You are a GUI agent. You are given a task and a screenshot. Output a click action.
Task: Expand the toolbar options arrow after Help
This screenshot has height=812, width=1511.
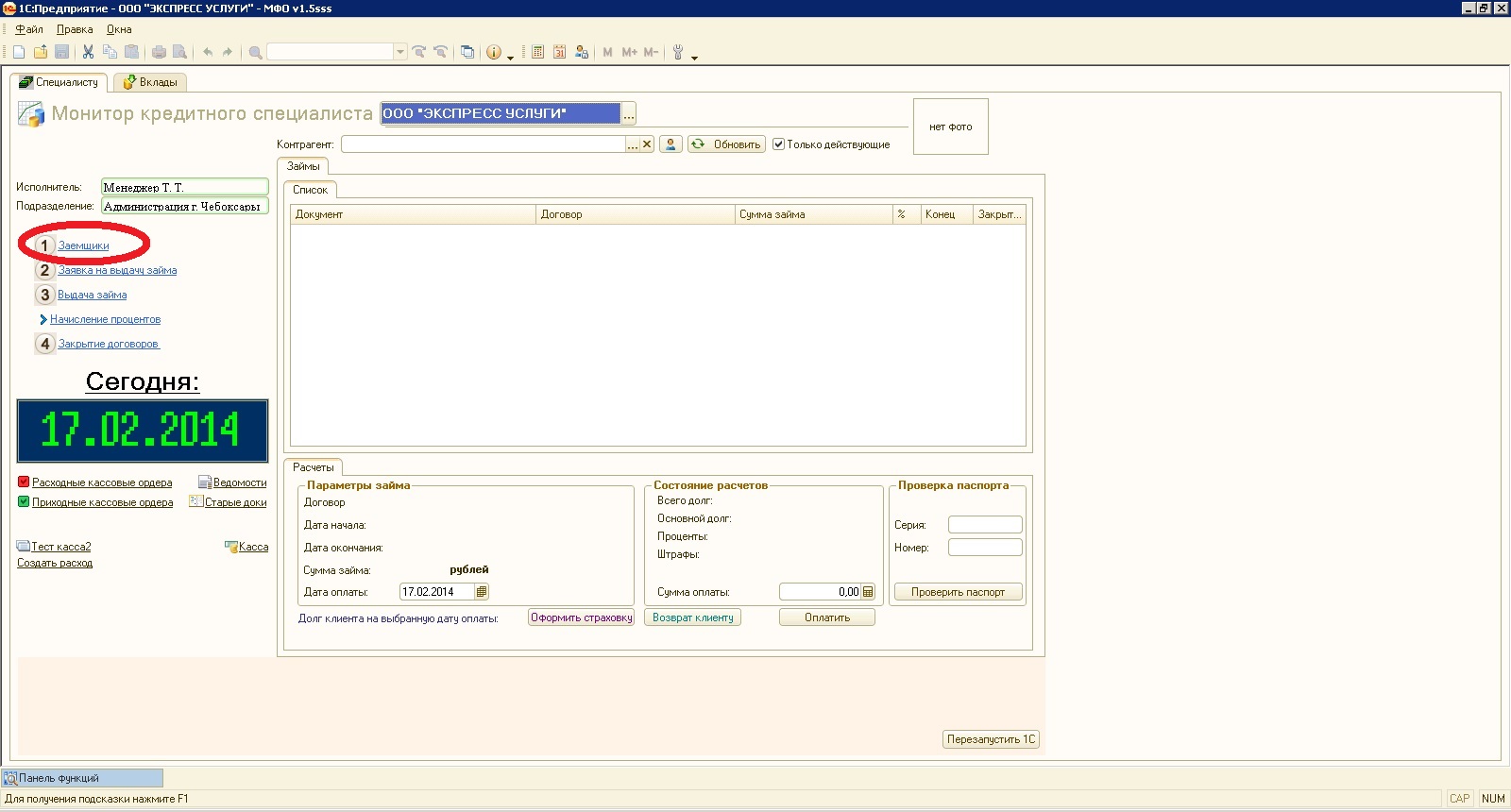click(510, 57)
